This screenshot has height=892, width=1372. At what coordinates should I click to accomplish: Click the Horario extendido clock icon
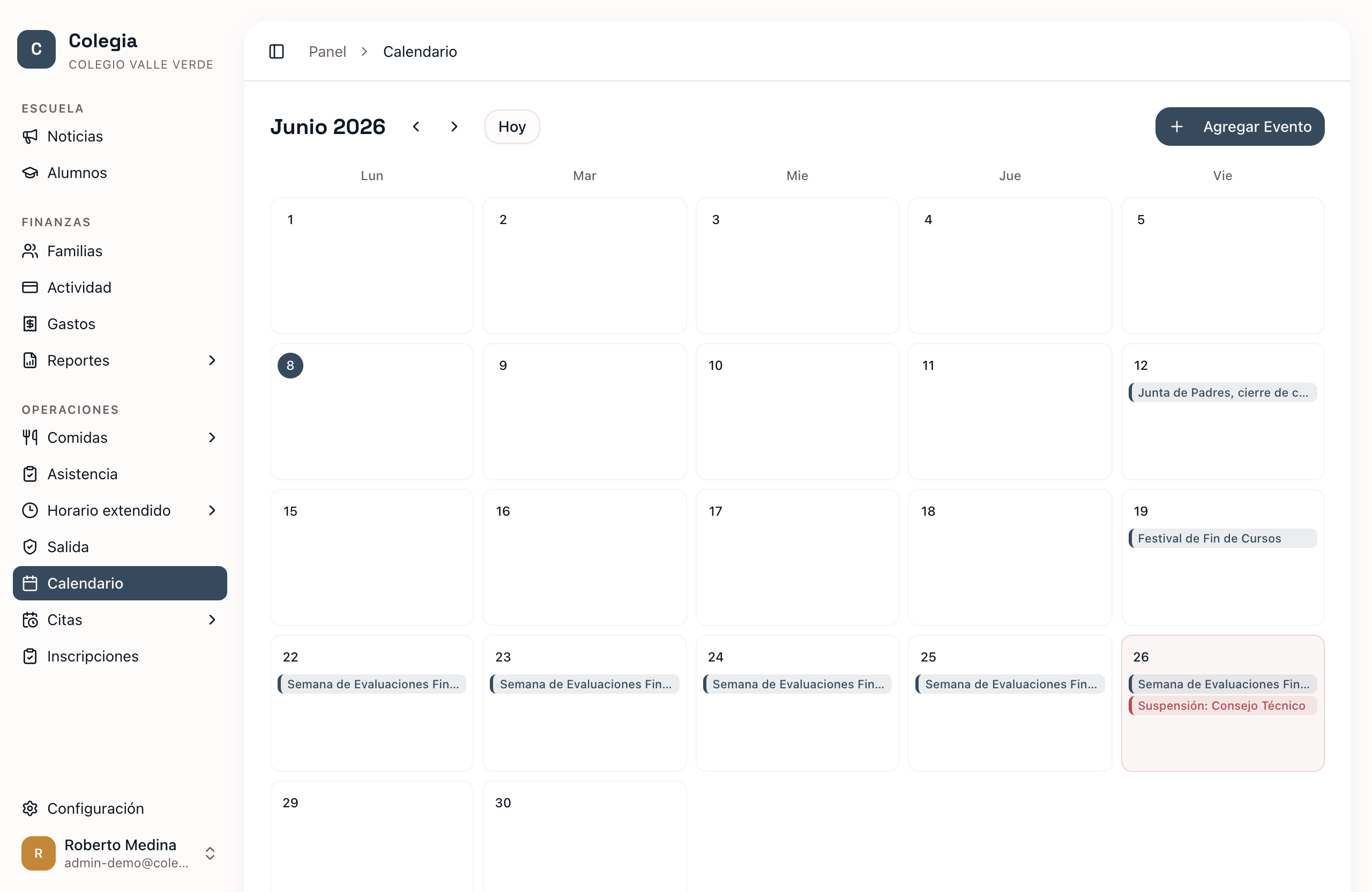tap(30, 510)
